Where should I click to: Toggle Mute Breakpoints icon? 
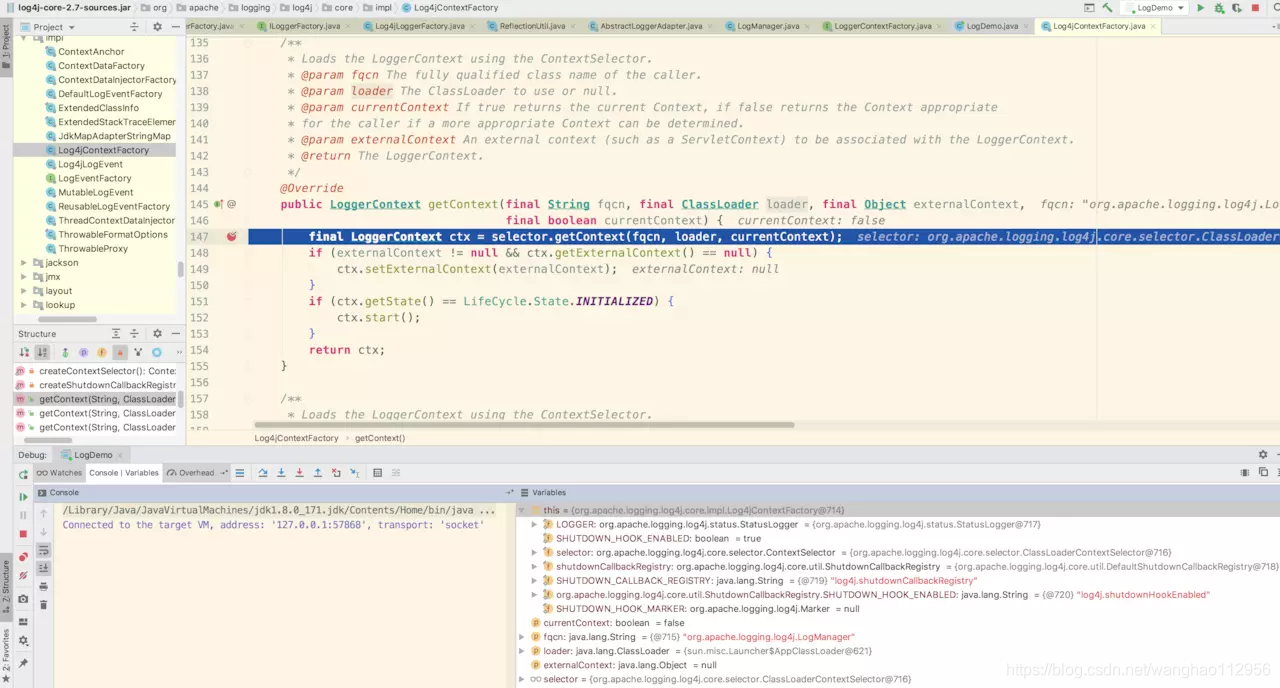tap(23, 576)
